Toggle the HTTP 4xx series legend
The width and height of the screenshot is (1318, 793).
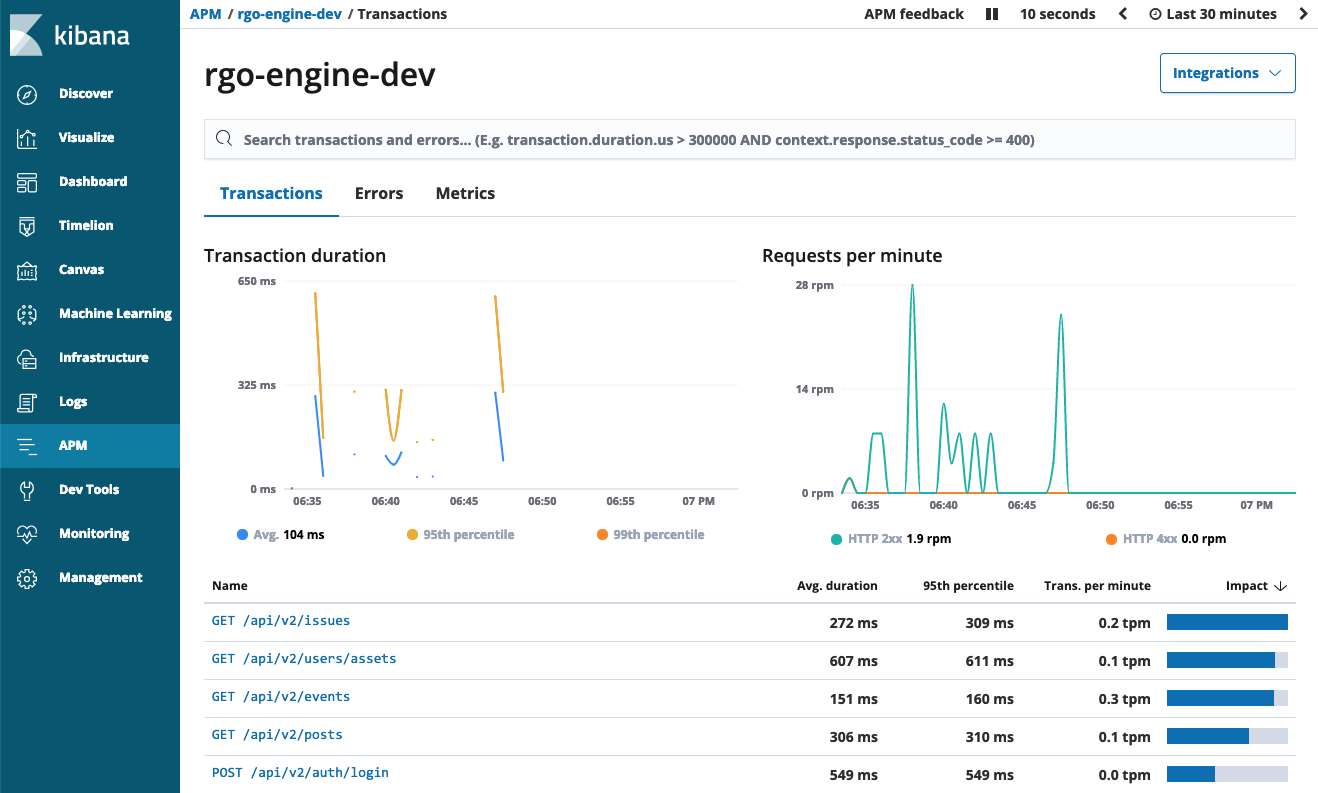coord(1165,539)
